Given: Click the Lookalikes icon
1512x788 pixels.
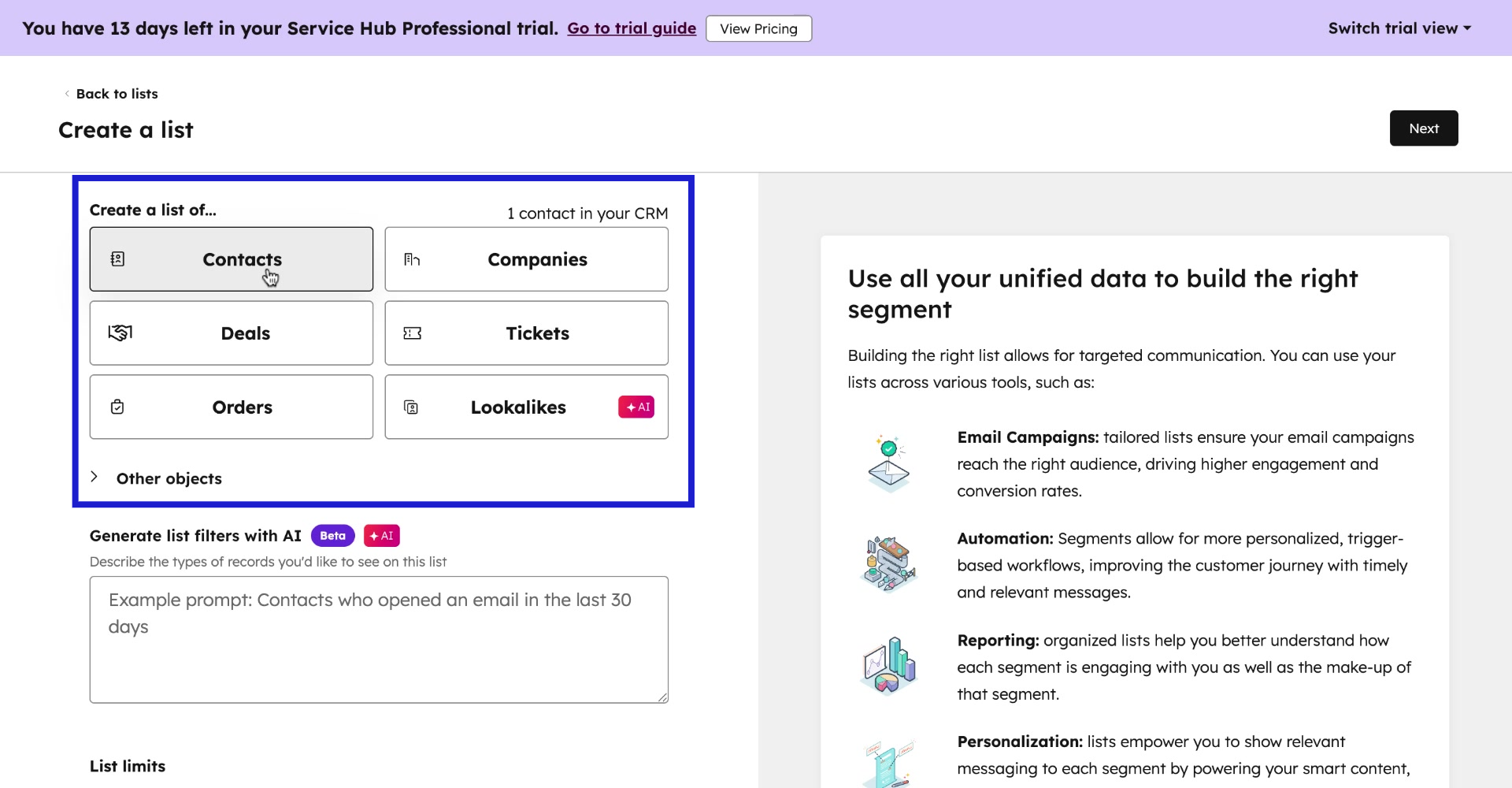Looking at the screenshot, I should coord(411,407).
